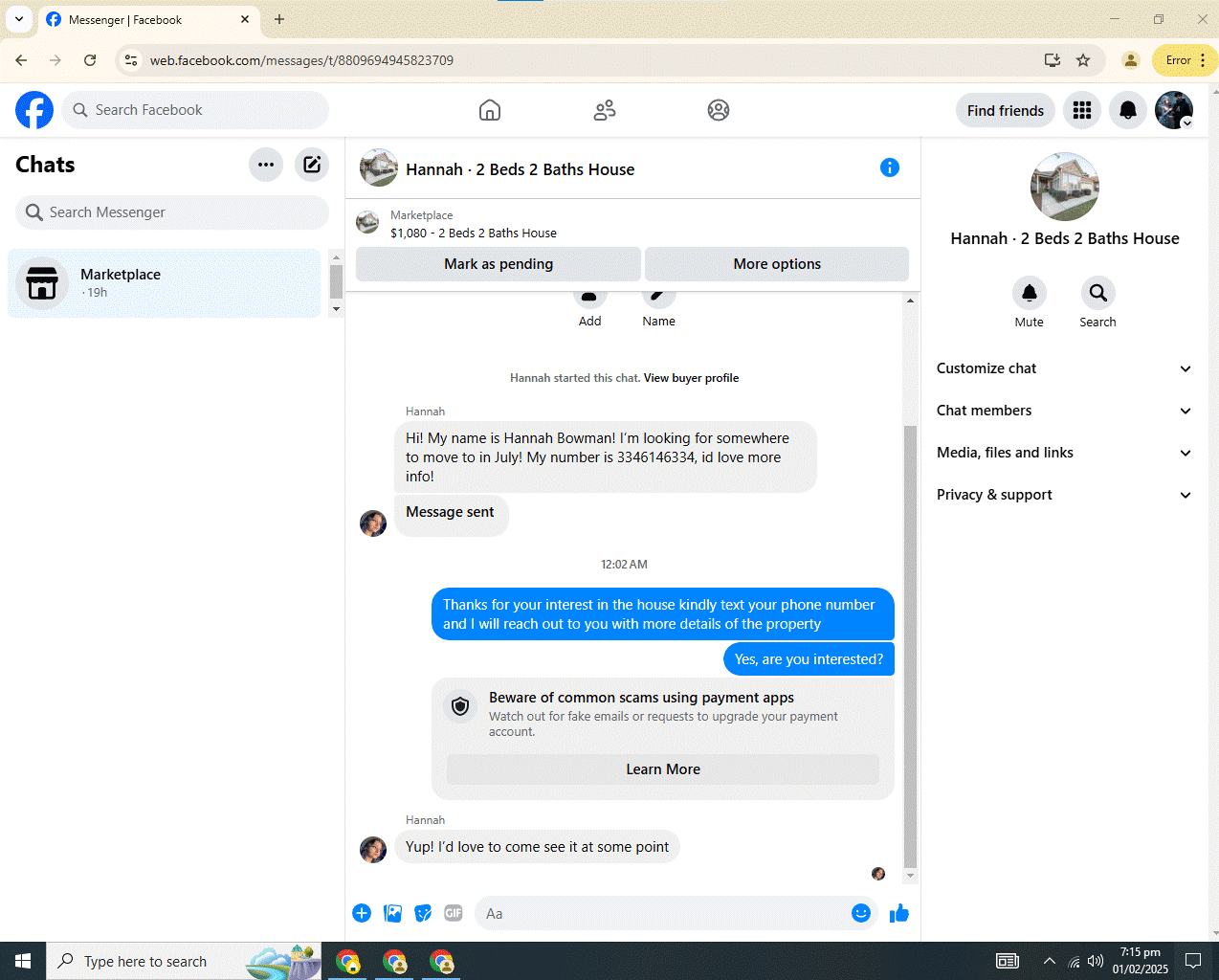Open the Marketplace chat entry

coord(165,283)
